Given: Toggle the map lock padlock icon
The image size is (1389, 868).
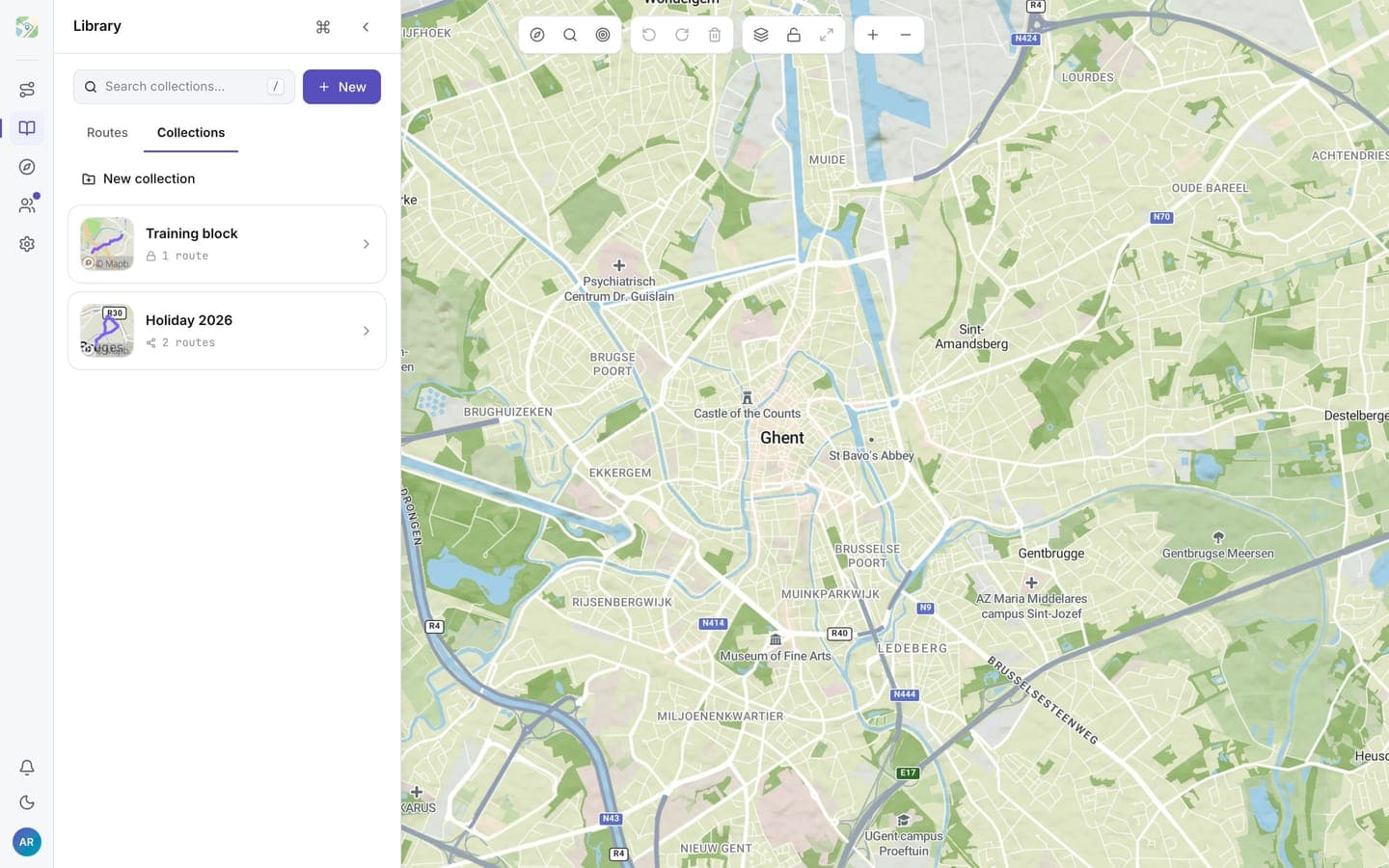Looking at the screenshot, I should click(x=794, y=35).
